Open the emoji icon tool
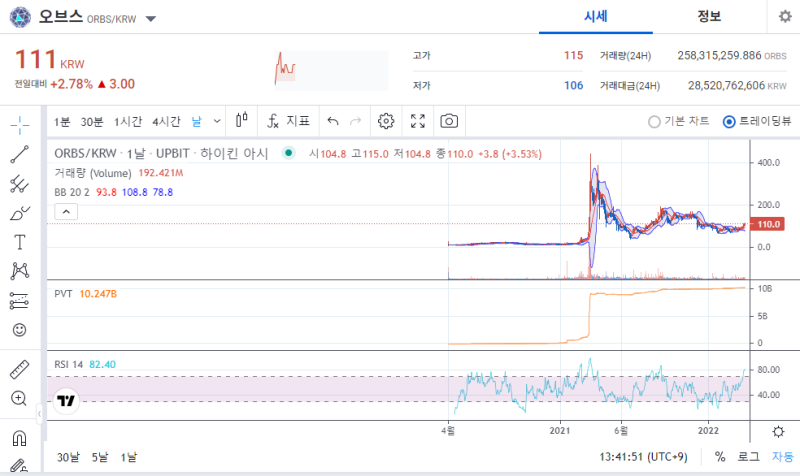 click(x=19, y=330)
